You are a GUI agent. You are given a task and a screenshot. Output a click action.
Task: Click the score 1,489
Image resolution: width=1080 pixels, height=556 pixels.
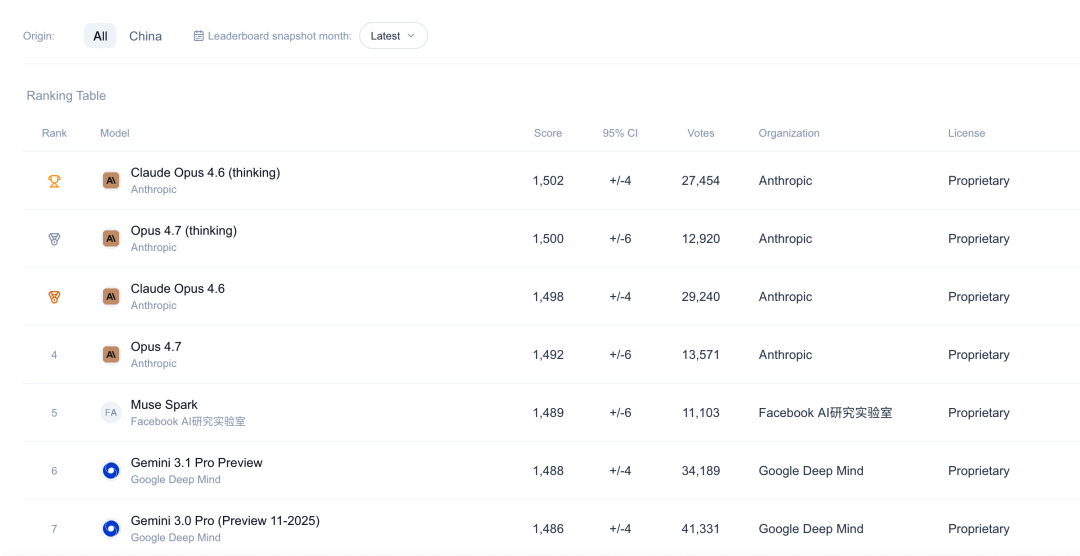coord(548,413)
